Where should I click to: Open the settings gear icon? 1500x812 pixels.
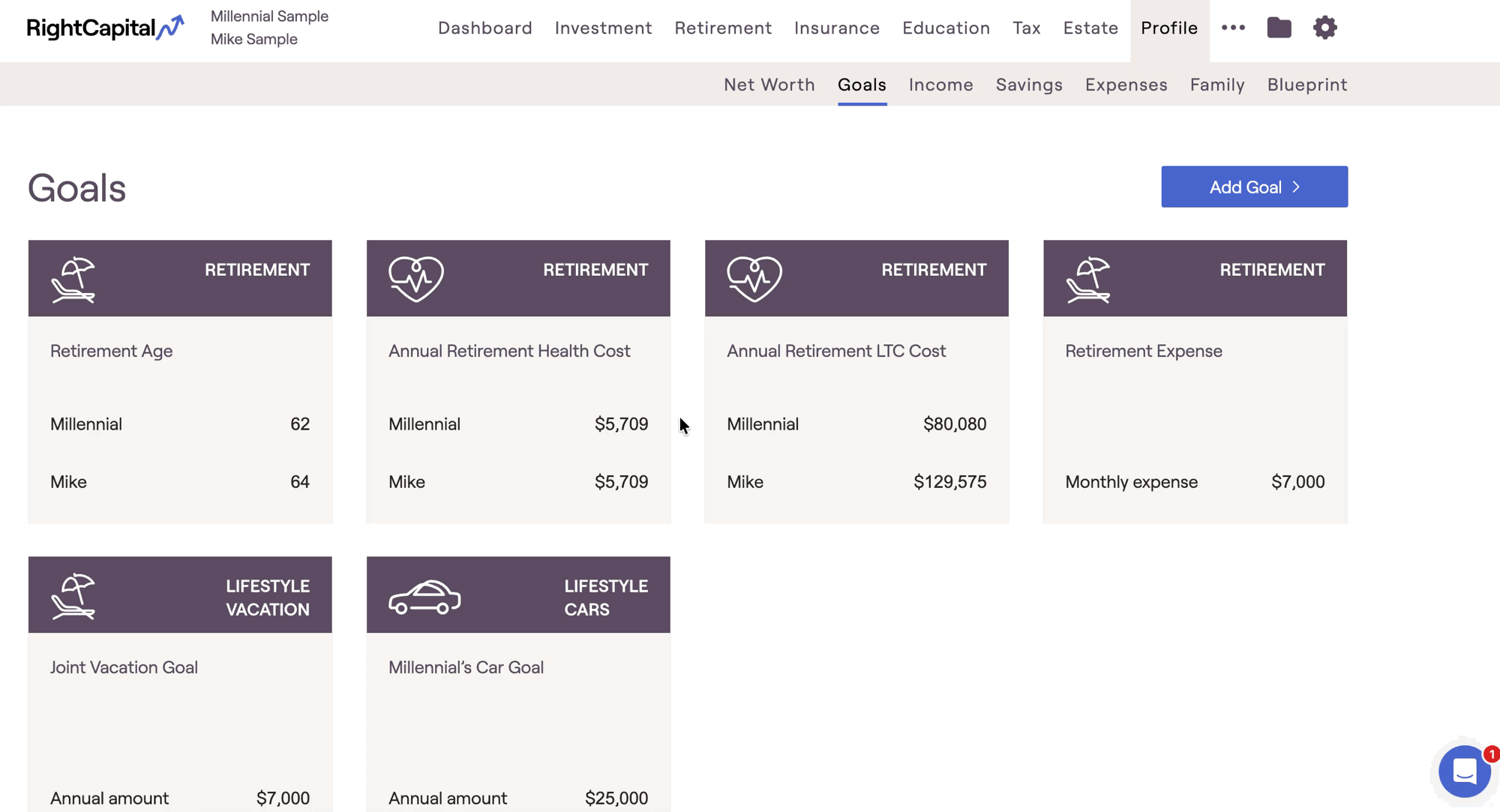coord(1324,28)
